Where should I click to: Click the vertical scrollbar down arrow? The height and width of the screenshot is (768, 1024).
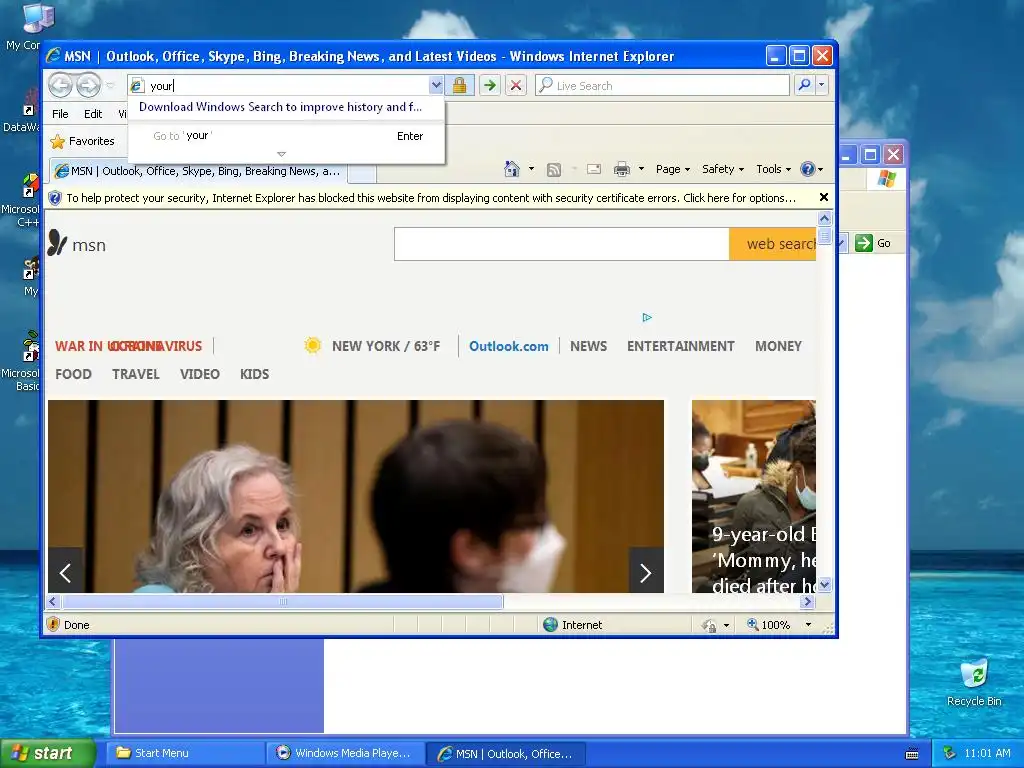824,584
